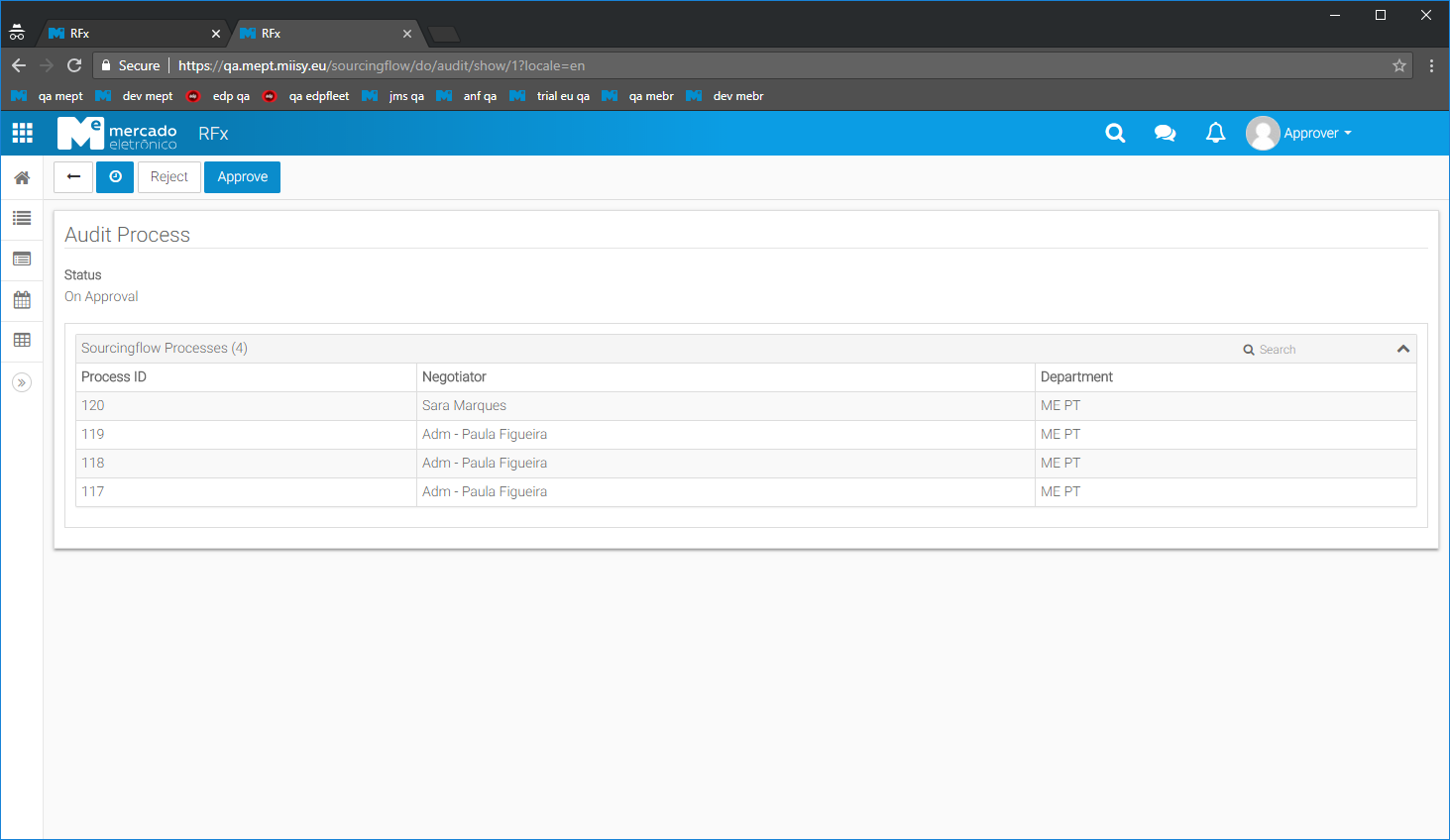Click the back arrow button
The height and width of the screenshot is (840, 1450).
[x=73, y=177]
